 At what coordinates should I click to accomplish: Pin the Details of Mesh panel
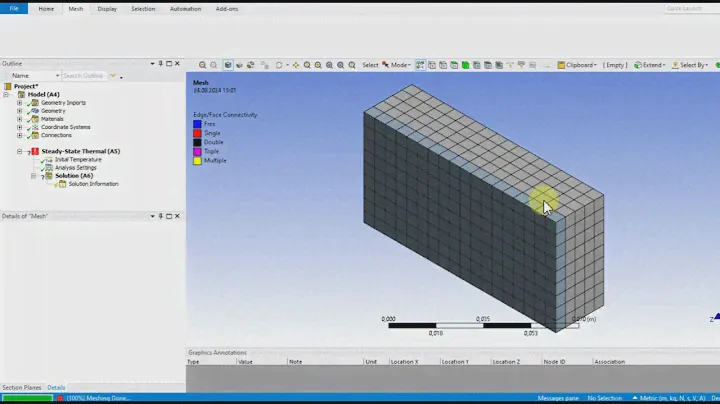click(x=160, y=216)
